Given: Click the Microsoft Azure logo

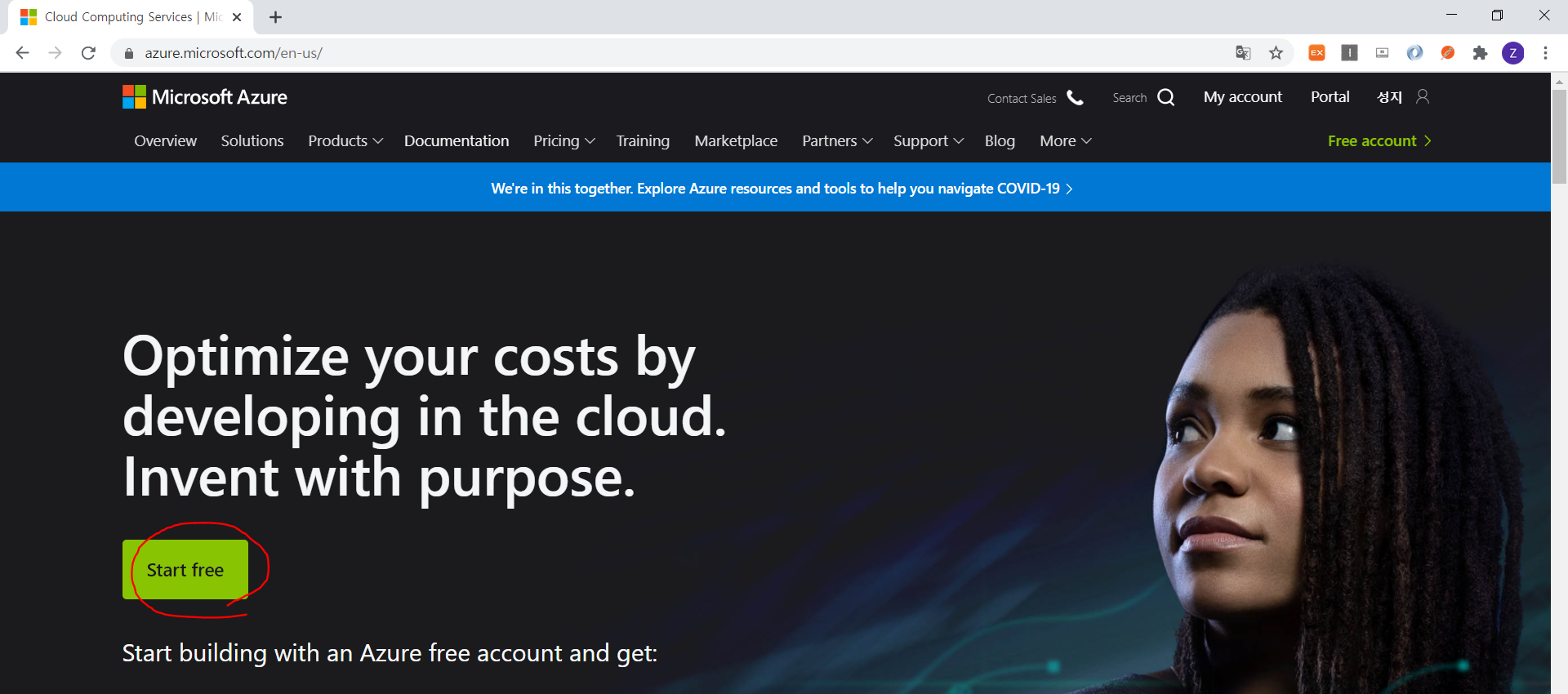Looking at the screenshot, I should (x=205, y=97).
